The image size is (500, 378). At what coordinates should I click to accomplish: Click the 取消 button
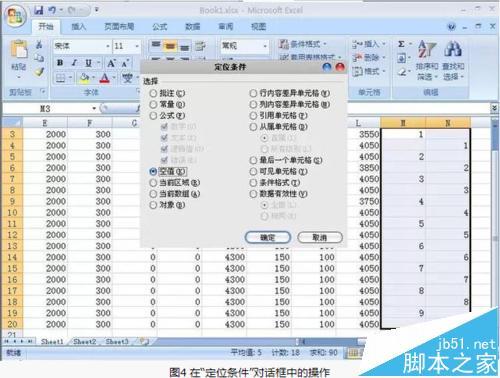coord(320,238)
